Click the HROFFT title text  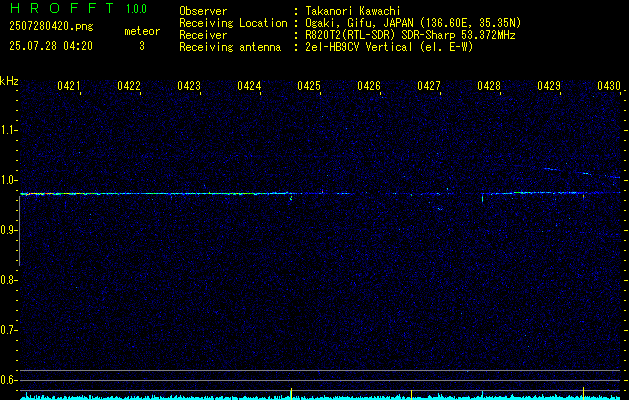pos(62,8)
